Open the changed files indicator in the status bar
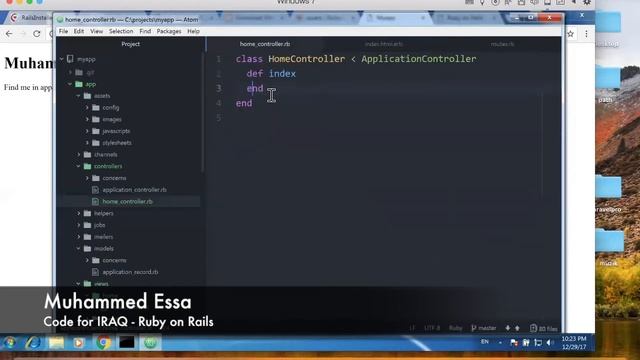Image resolution: width=640 pixels, height=360 pixels. 543,328
